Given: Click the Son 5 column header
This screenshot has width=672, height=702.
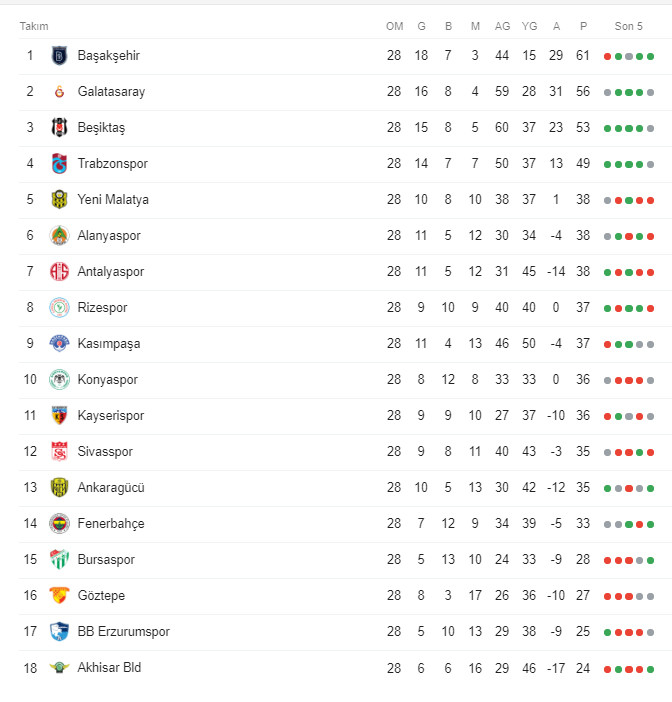Looking at the screenshot, I should pyautogui.click(x=629, y=26).
